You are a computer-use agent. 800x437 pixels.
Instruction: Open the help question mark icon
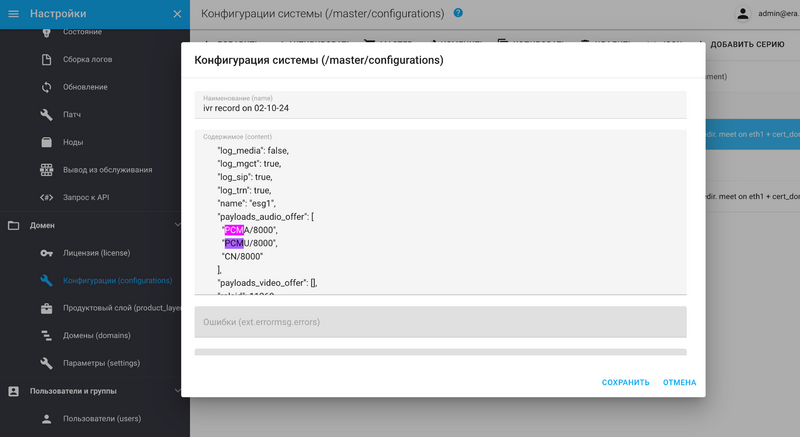458,13
